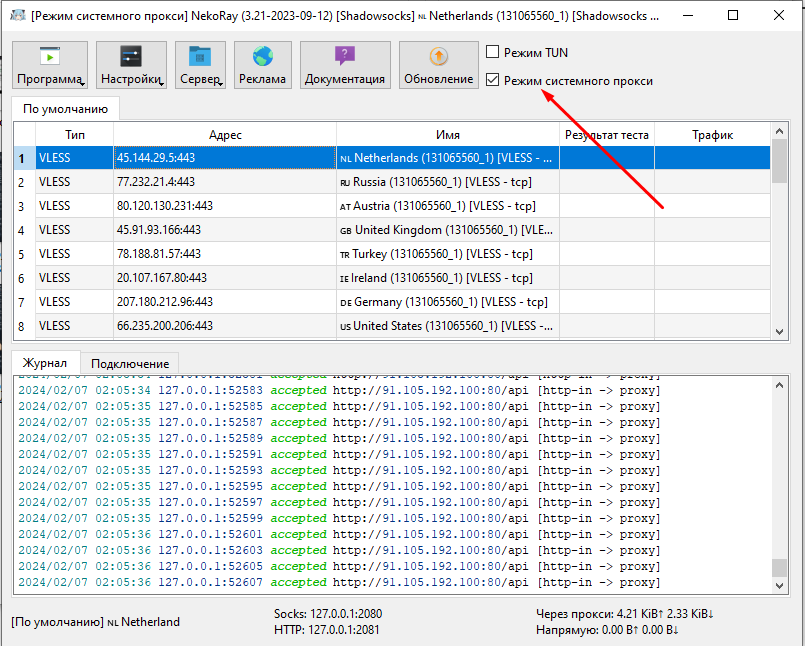
Task: Enable the Режим TUN checkbox
Action: coord(492,52)
